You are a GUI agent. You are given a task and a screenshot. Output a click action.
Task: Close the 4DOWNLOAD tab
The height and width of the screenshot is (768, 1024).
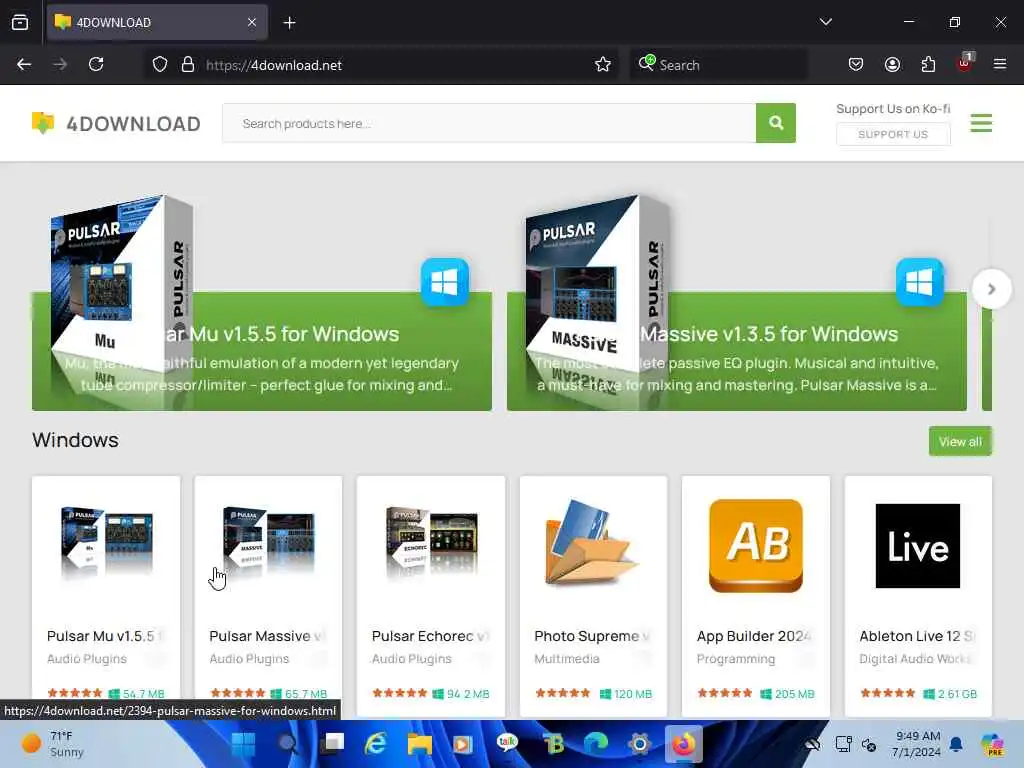tap(252, 22)
